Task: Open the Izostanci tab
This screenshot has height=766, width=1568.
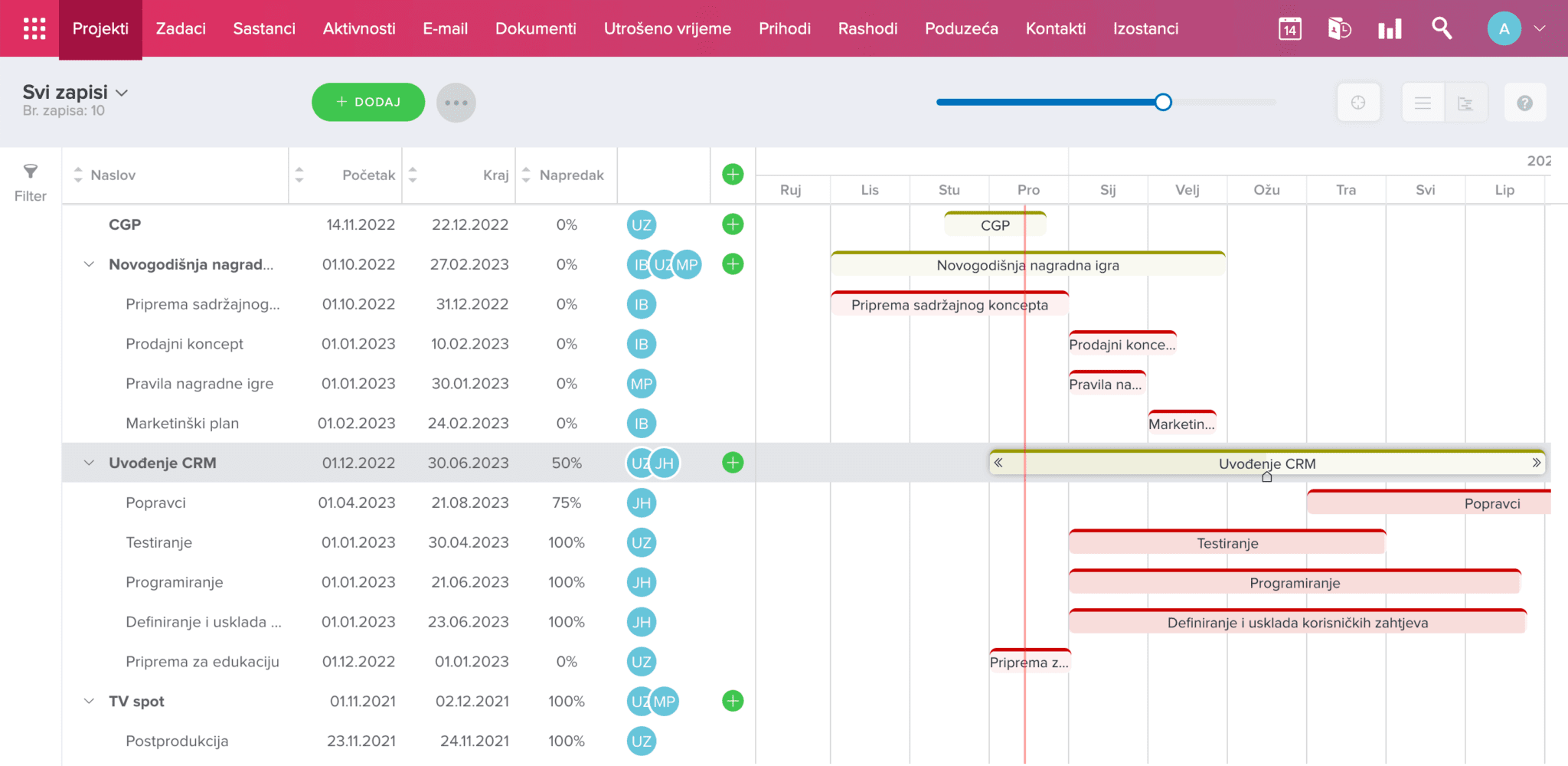Action: pos(1145,29)
